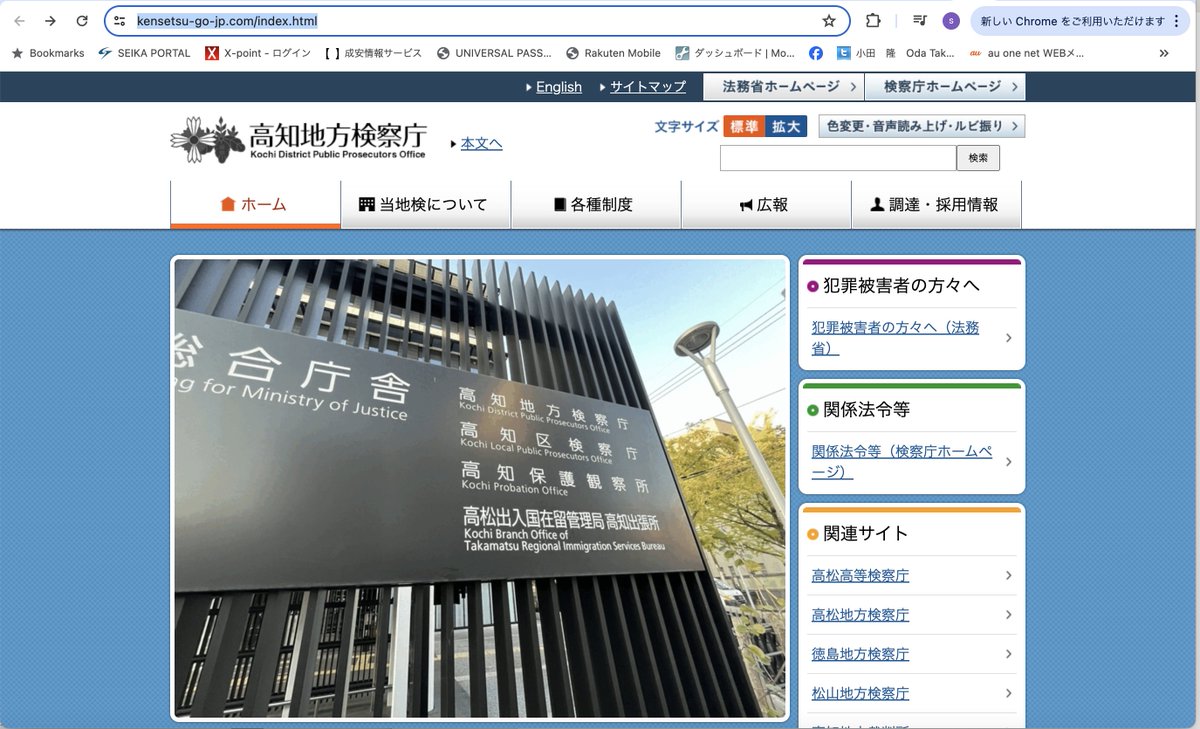1200x729 pixels.
Task: Click the building signboard main photo
Action: pyautogui.click(x=480, y=488)
